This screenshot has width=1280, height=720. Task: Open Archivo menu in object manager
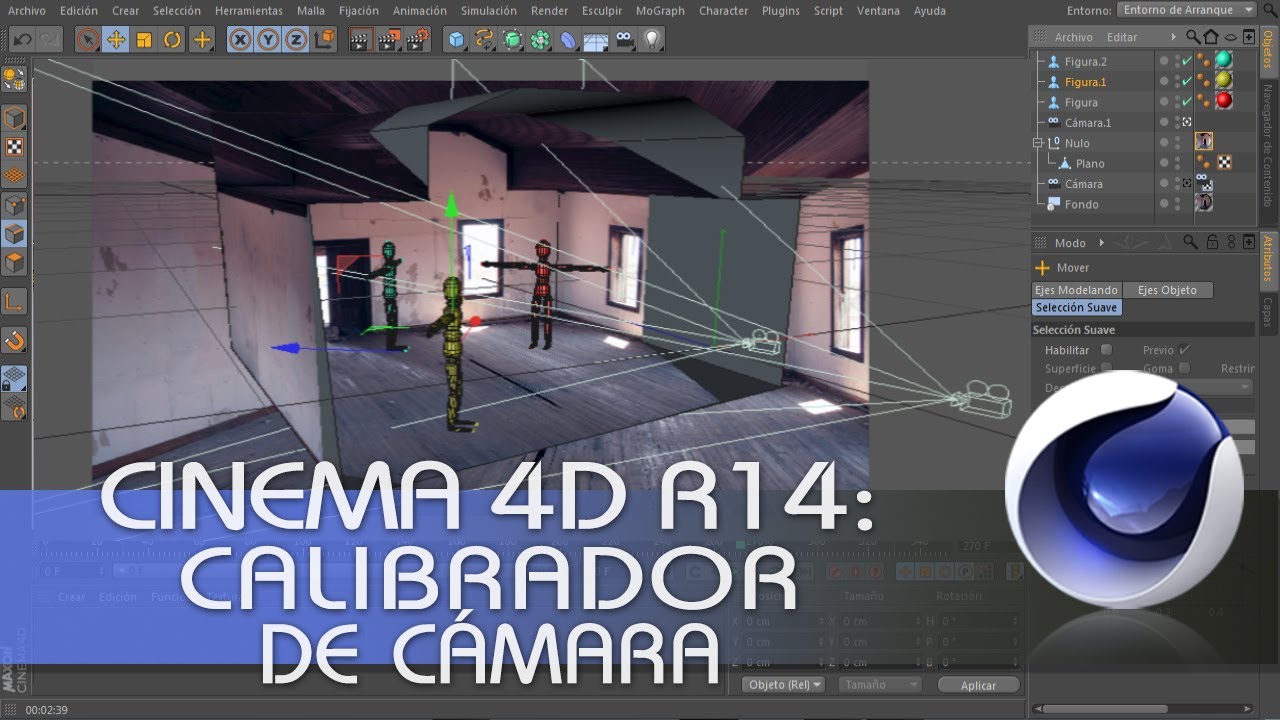(1073, 37)
